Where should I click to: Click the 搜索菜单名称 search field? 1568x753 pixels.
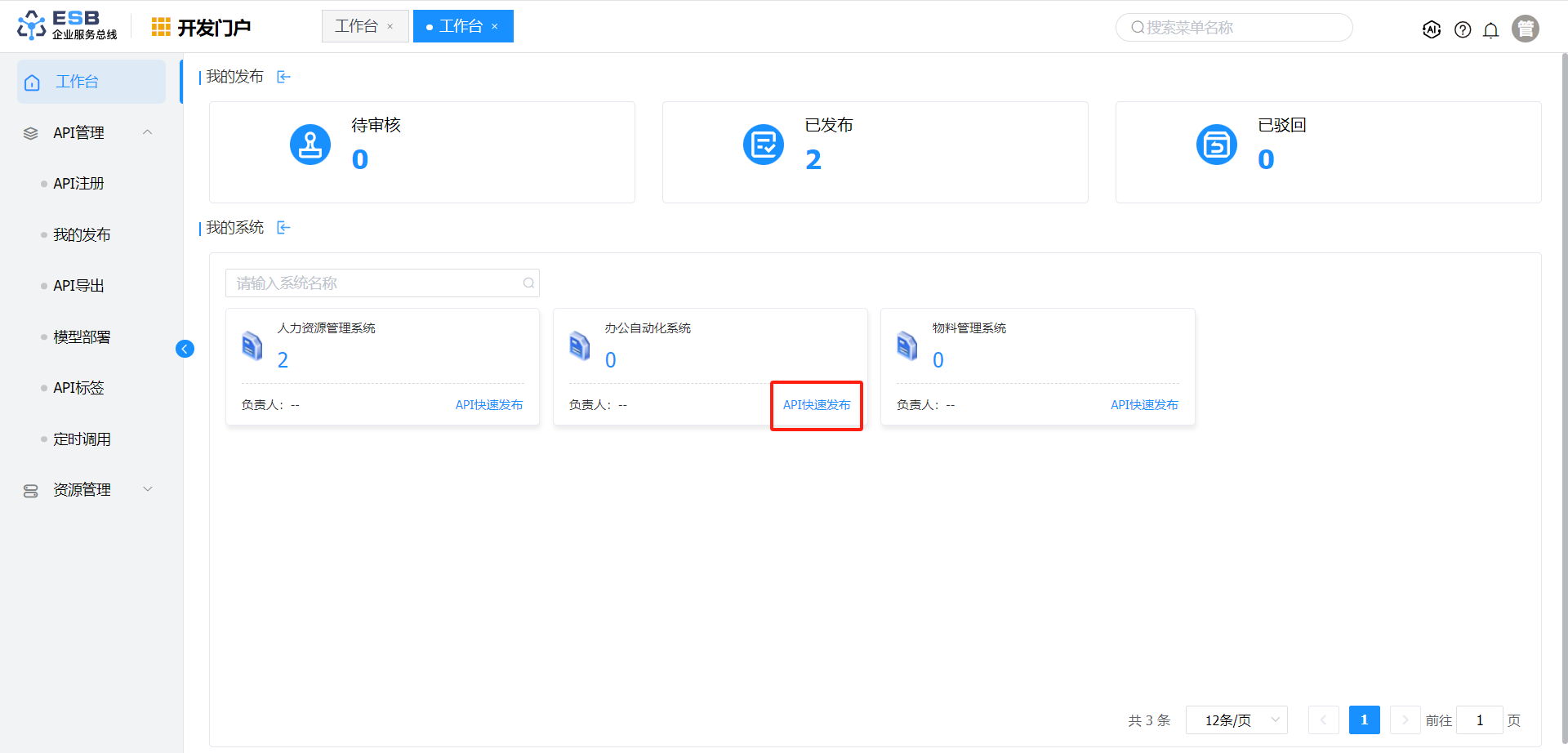coord(1233,28)
